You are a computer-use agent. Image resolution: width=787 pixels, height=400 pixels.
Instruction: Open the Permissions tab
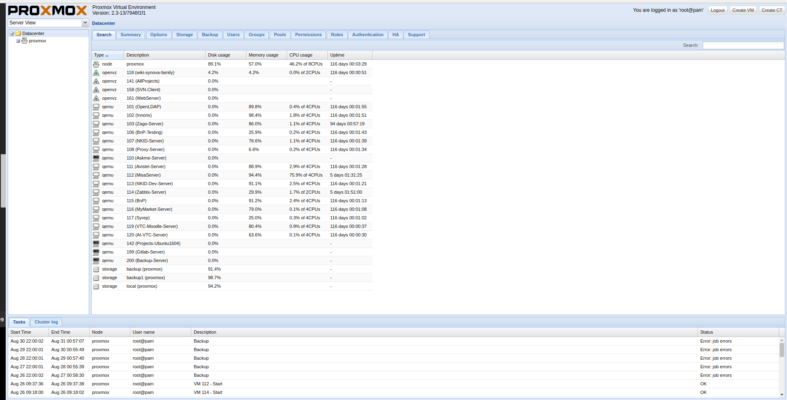pyautogui.click(x=308, y=34)
